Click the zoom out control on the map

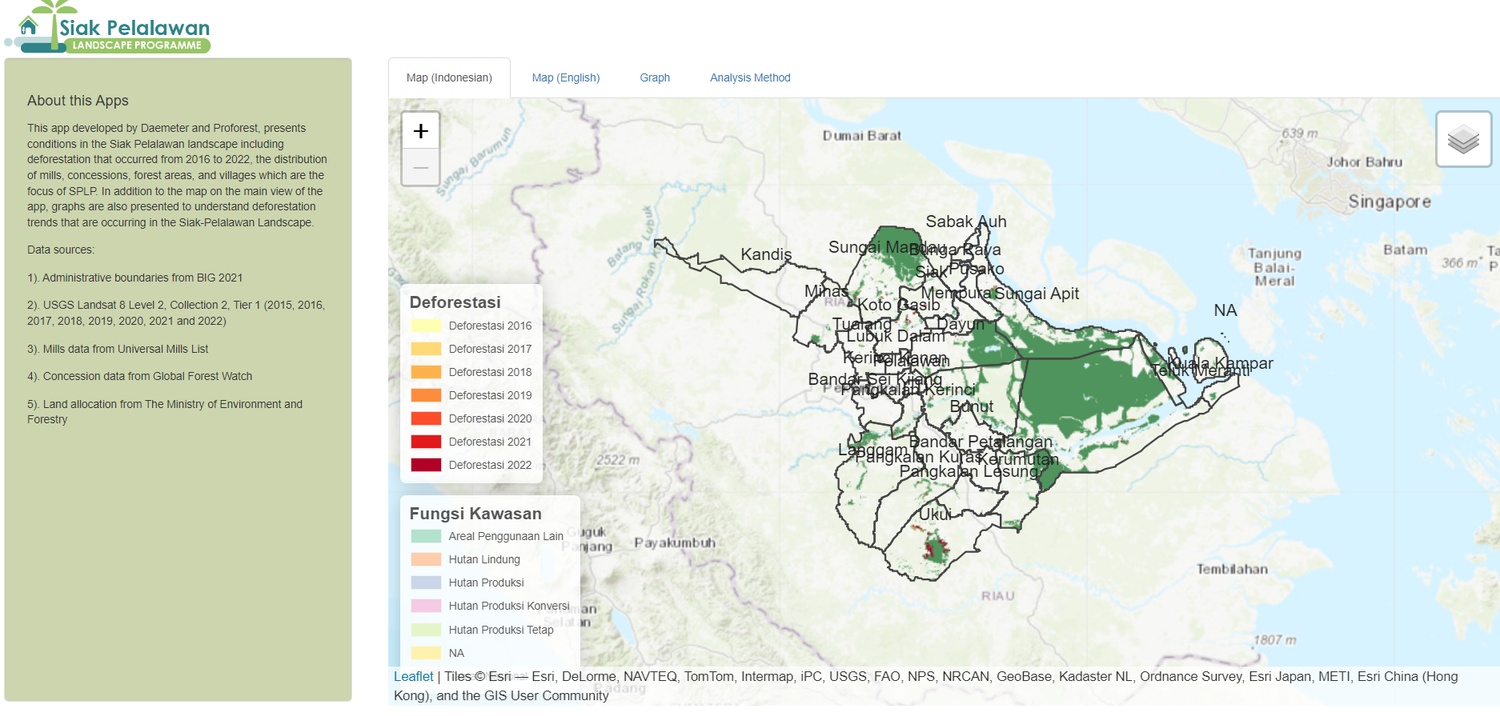[420, 166]
